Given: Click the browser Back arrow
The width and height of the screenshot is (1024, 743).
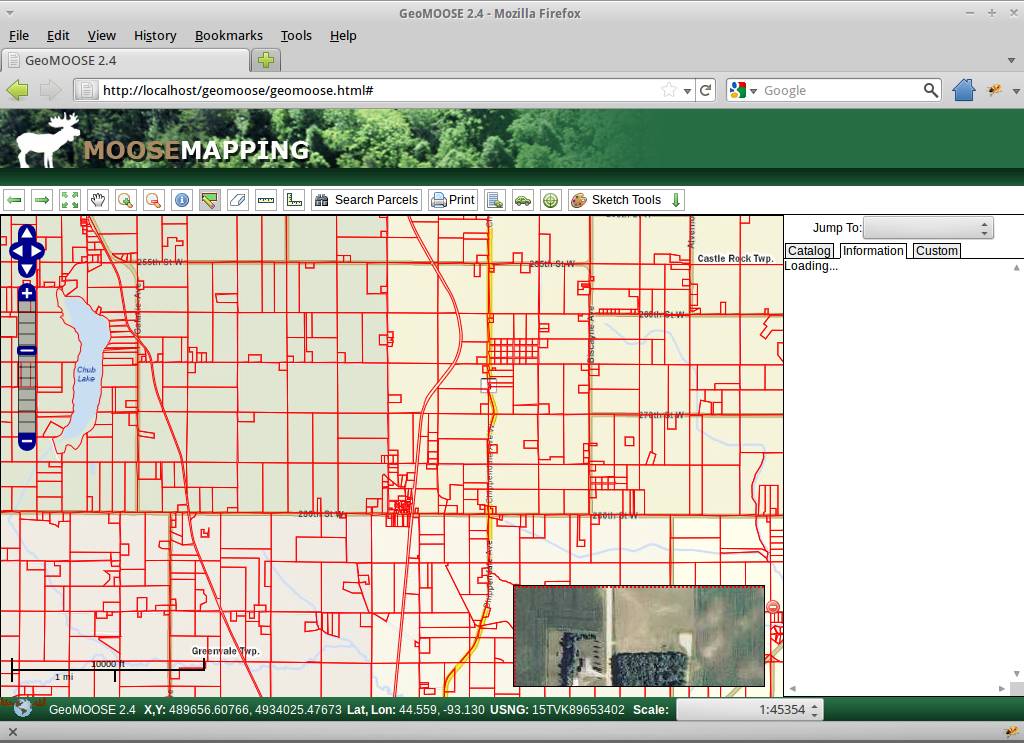Looking at the screenshot, I should pos(18,90).
